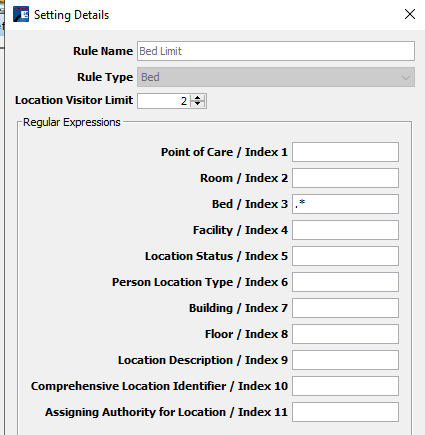The height and width of the screenshot is (435, 425).
Task: Click the Location Description / Index 9 field
Action: pos(345,360)
